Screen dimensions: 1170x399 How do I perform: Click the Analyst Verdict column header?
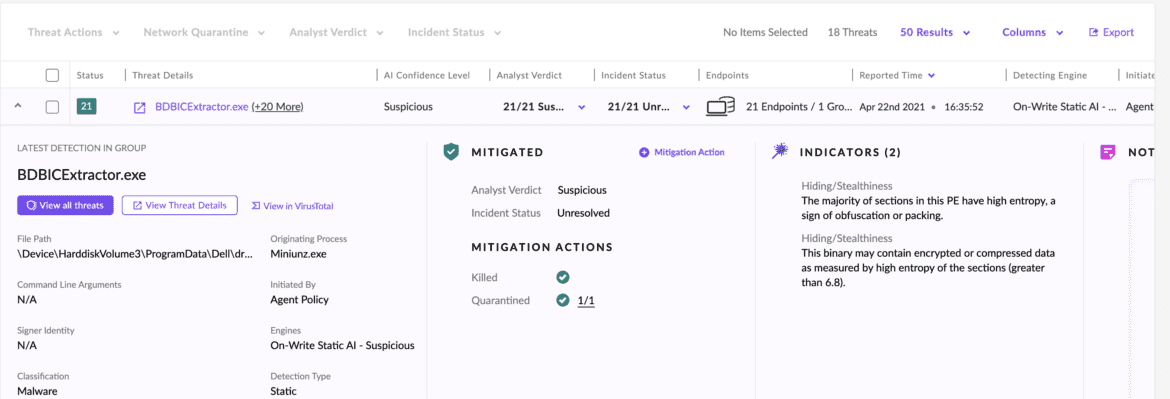click(529, 75)
